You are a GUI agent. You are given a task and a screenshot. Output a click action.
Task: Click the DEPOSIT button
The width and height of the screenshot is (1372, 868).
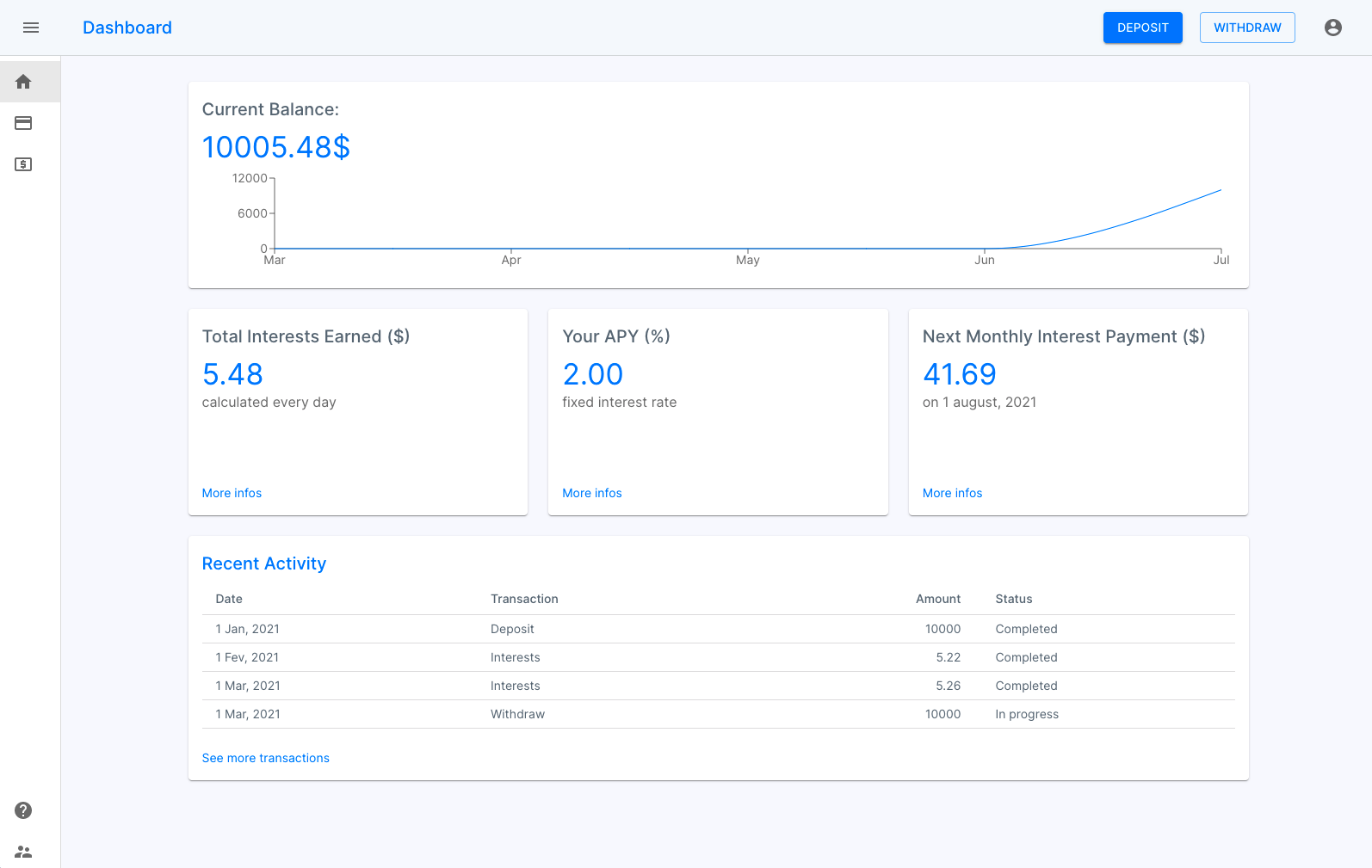[1143, 28]
